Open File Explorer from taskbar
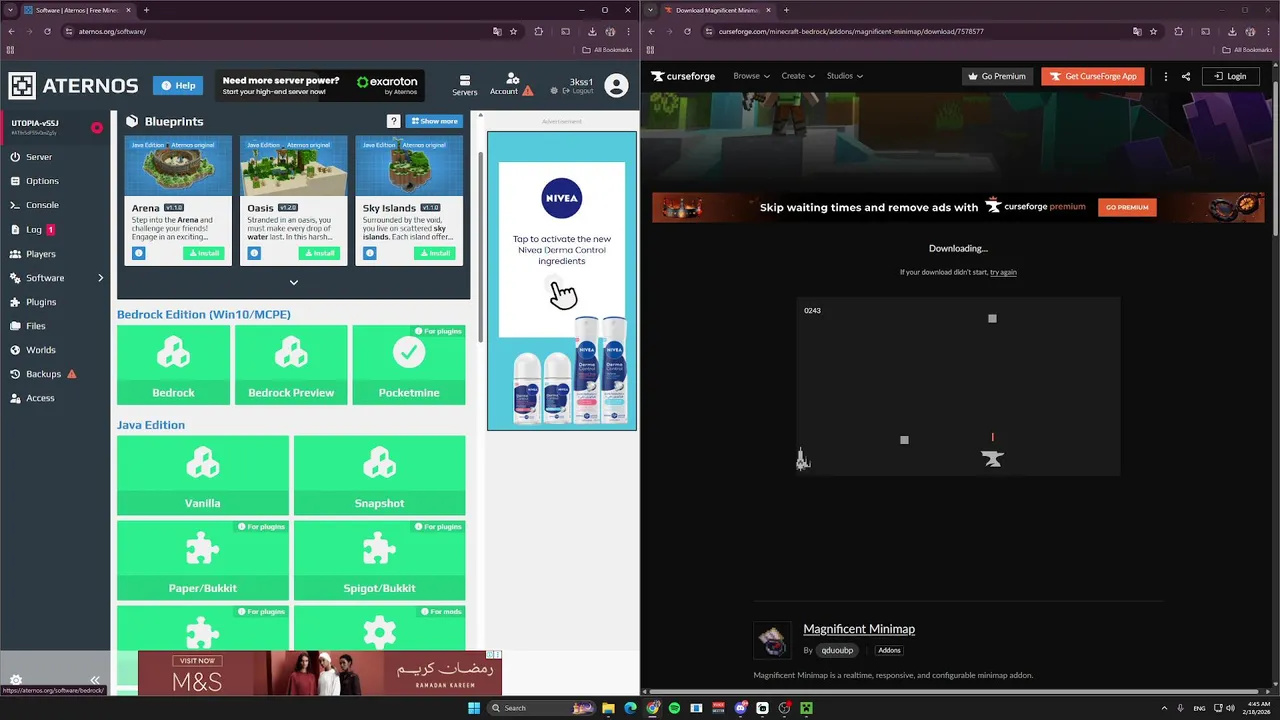 (608, 708)
